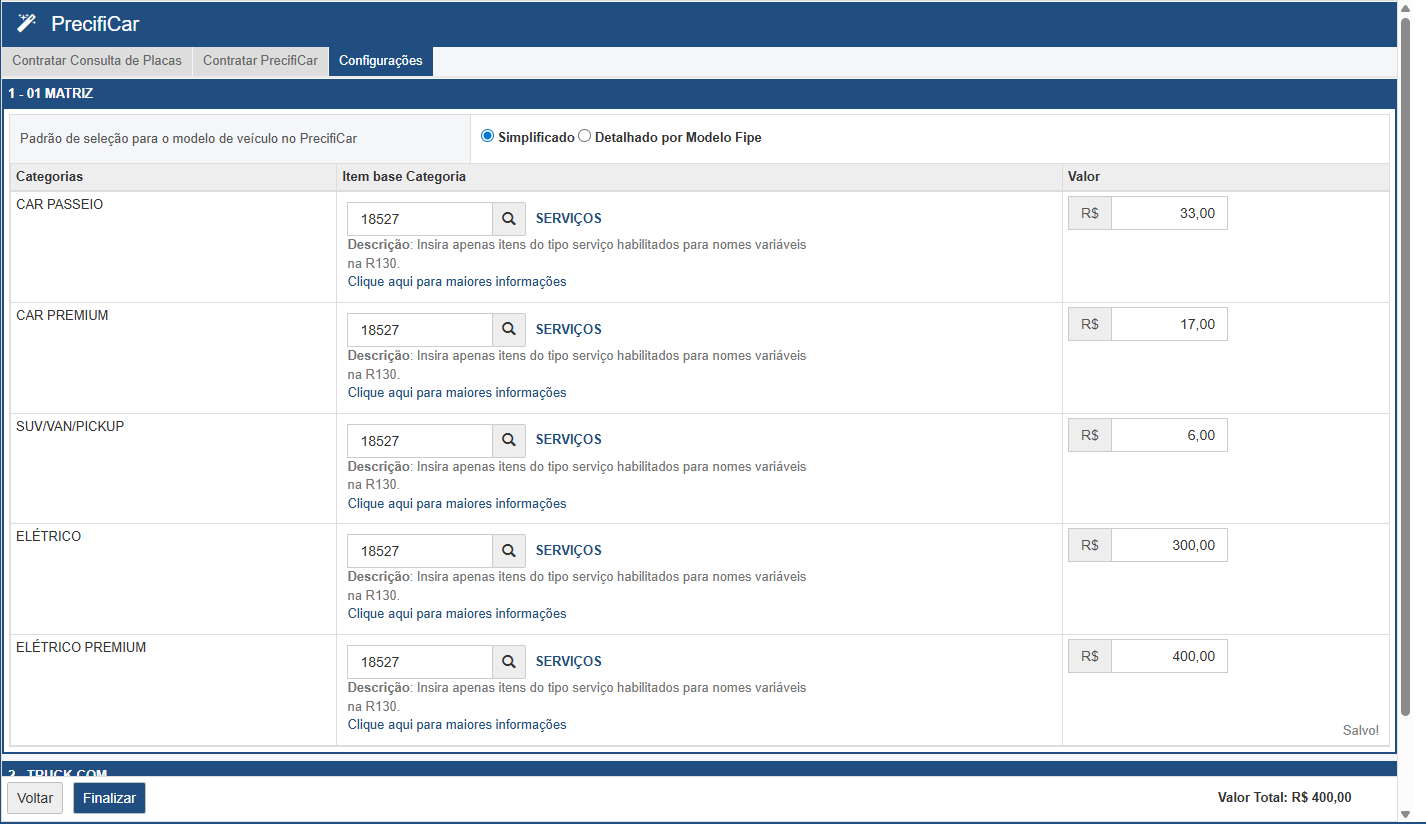
Task: Click the search icon in ELÉTRICO PREMIUM row
Action: point(509,662)
